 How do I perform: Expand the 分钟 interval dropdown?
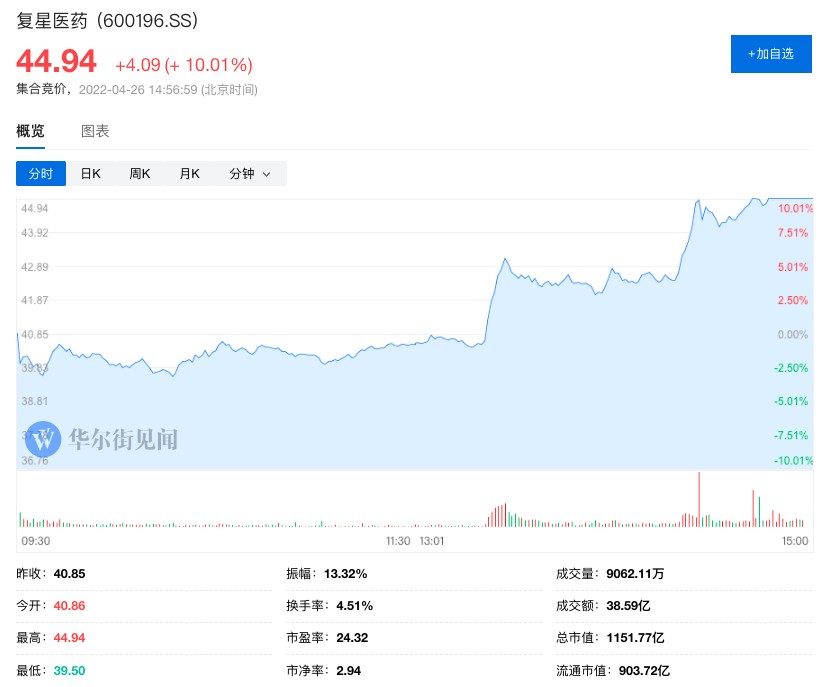coord(250,174)
